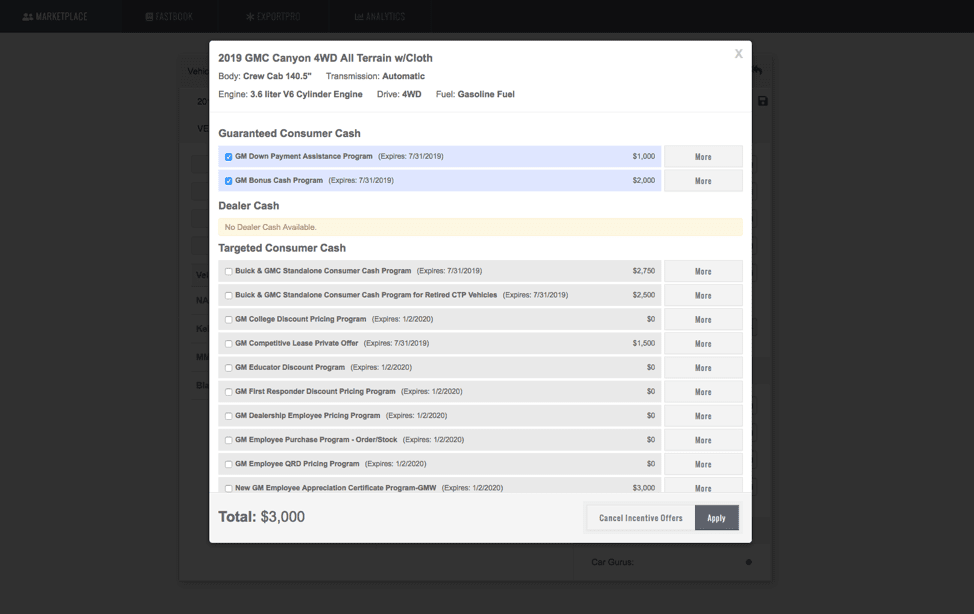Select GM Competitive Lease Private Offer checkbox

(229, 344)
